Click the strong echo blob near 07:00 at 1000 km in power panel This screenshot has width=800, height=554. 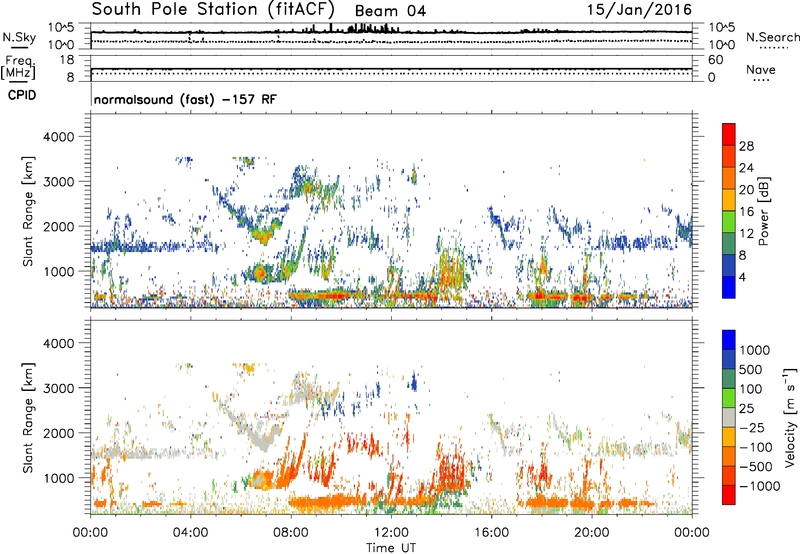[260, 272]
